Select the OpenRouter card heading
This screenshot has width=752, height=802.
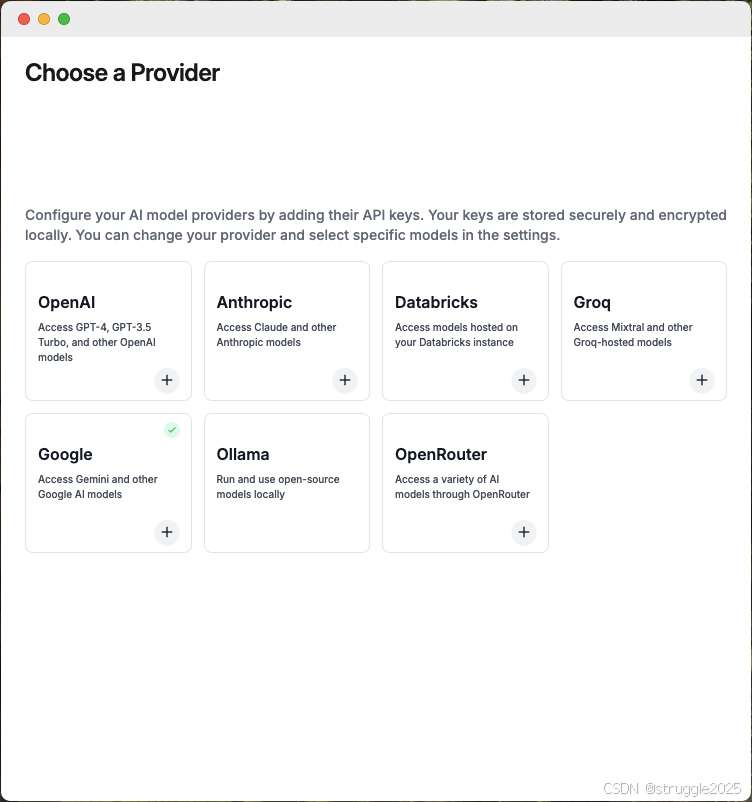[441, 454]
